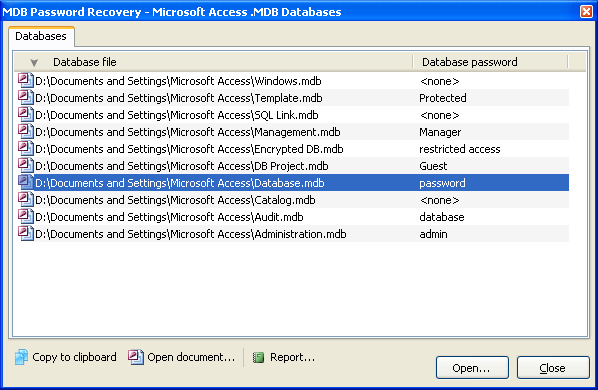Close the window with the red X
Screen dimensions: 598x390
pos(586,11)
